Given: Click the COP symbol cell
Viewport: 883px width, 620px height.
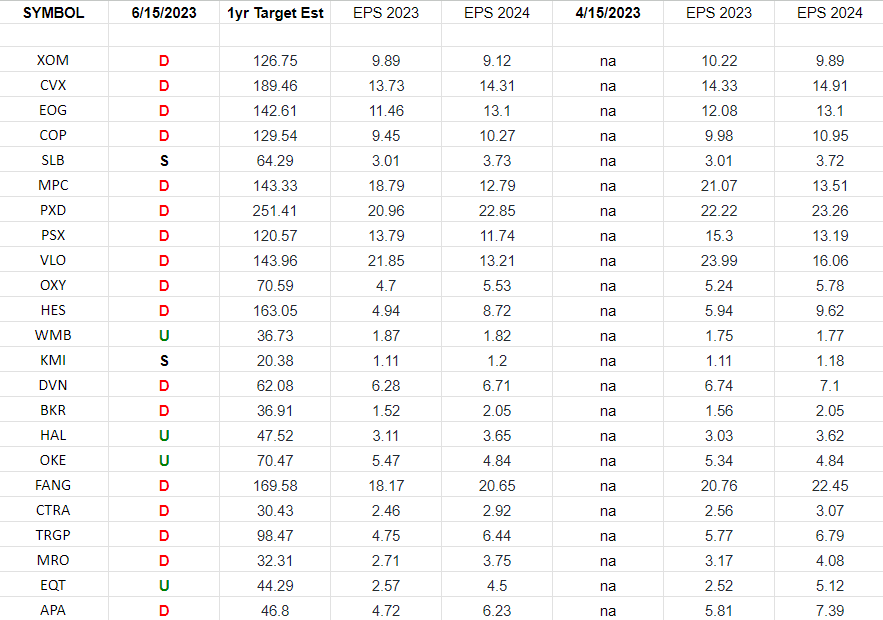Looking at the screenshot, I should coord(53,135).
